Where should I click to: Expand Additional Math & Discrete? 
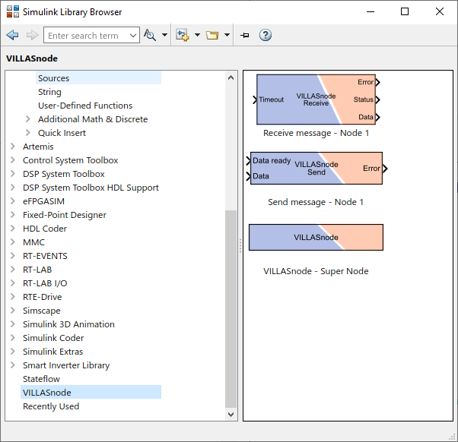click(x=28, y=119)
